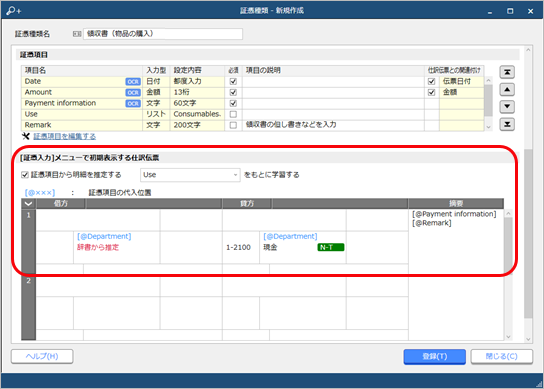544x389 pixels.
Task: Click the credit [@Department] placeholder
Action: (x=290, y=236)
